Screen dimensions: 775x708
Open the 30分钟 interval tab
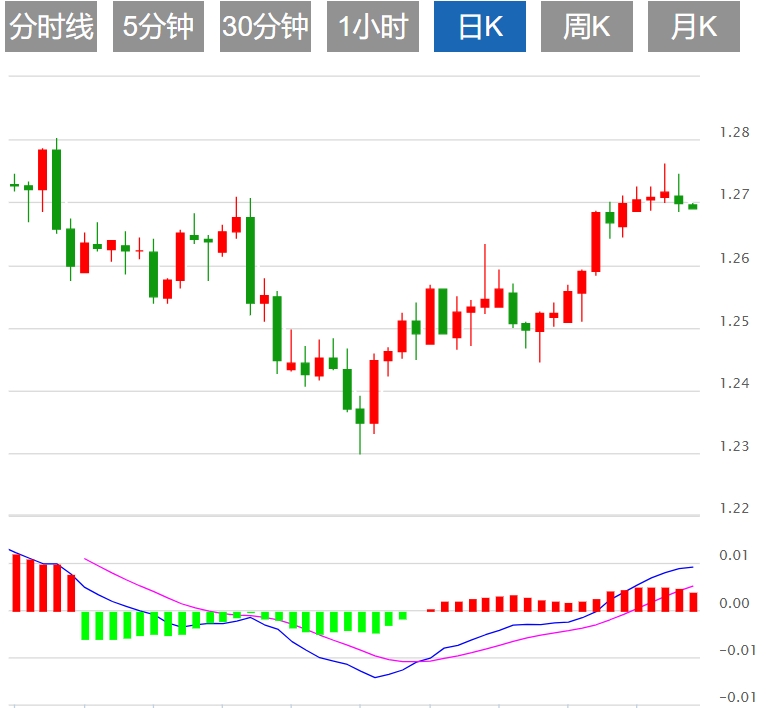pos(265,27)
